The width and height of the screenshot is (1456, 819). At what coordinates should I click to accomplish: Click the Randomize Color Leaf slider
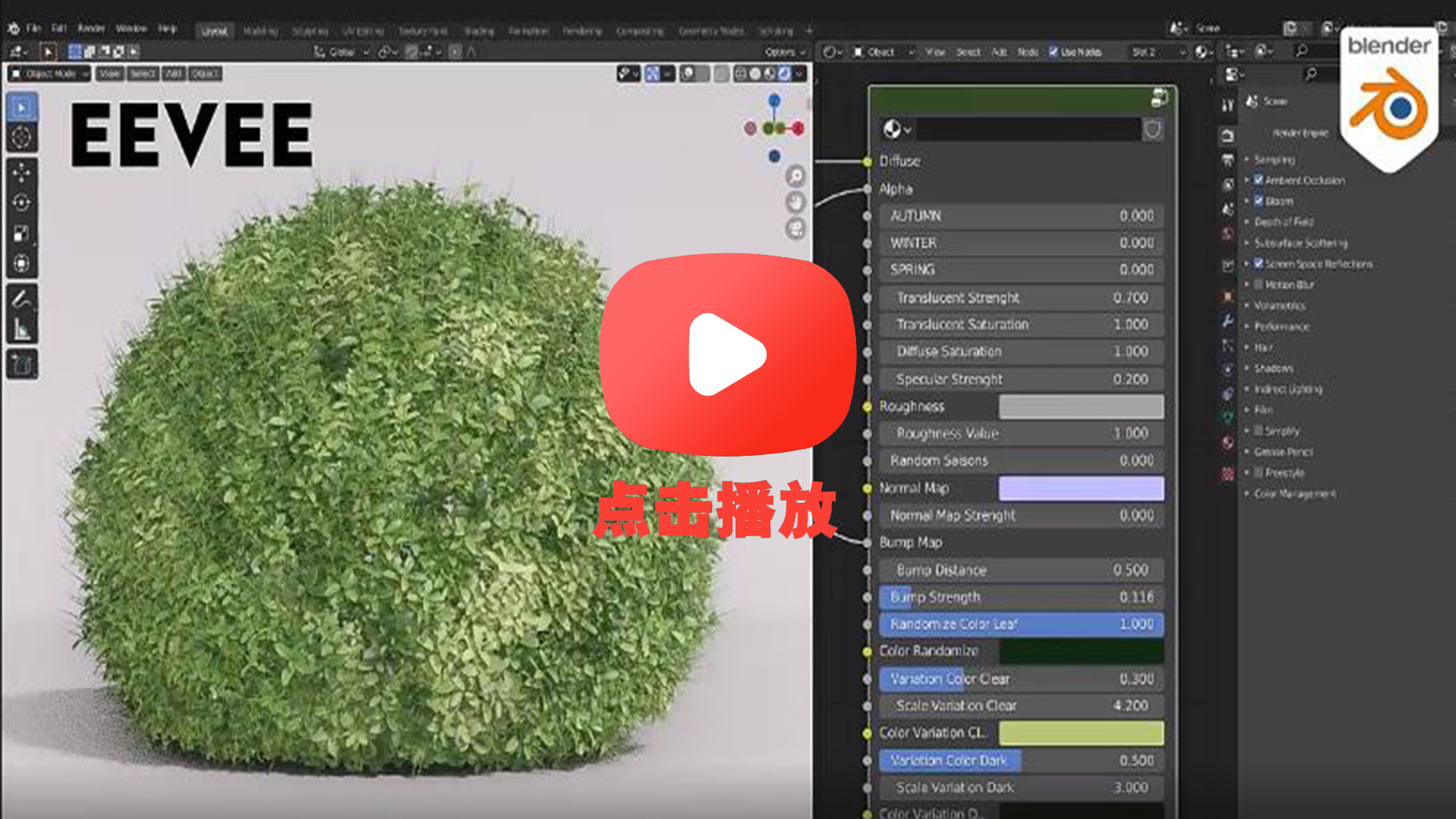pos(1021,624)
